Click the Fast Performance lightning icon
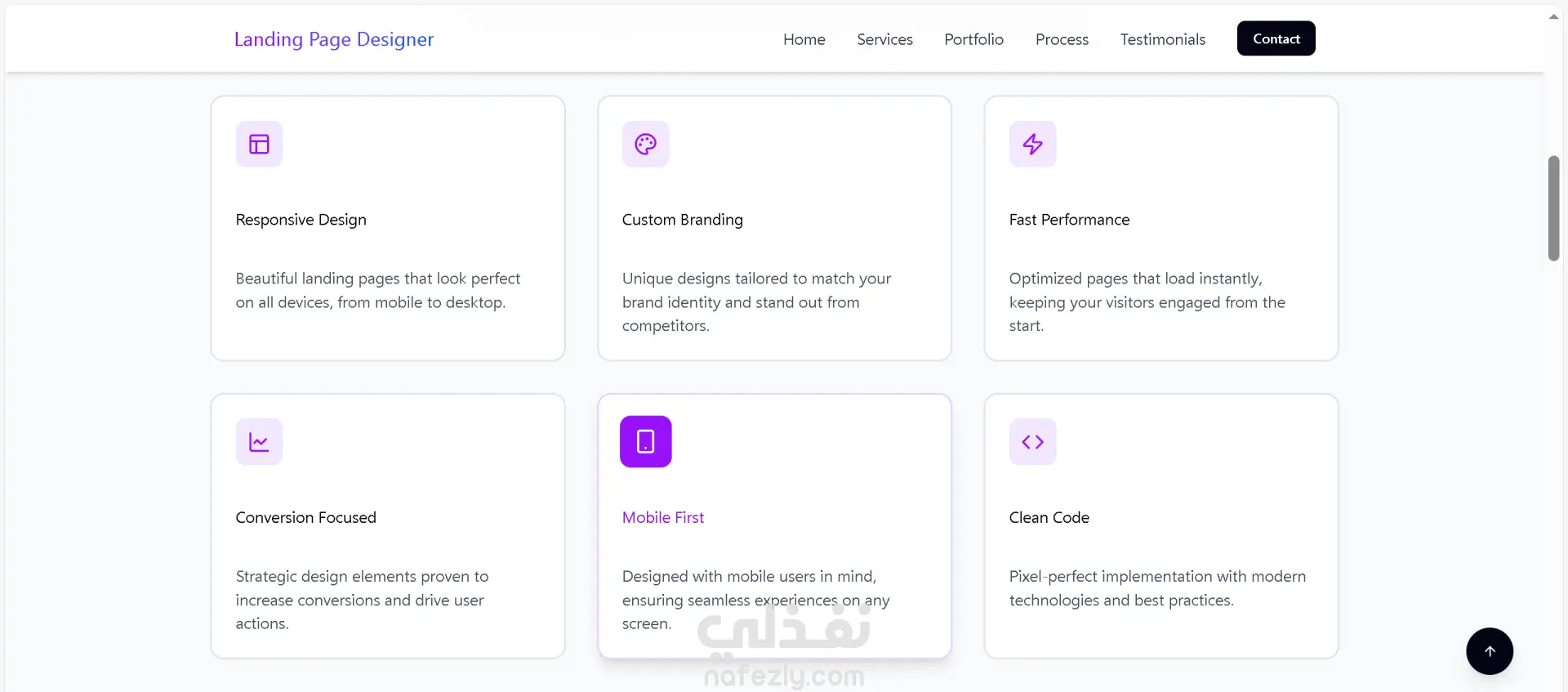The height and width of the screenshot is (692, 1568). [1032, 145]
